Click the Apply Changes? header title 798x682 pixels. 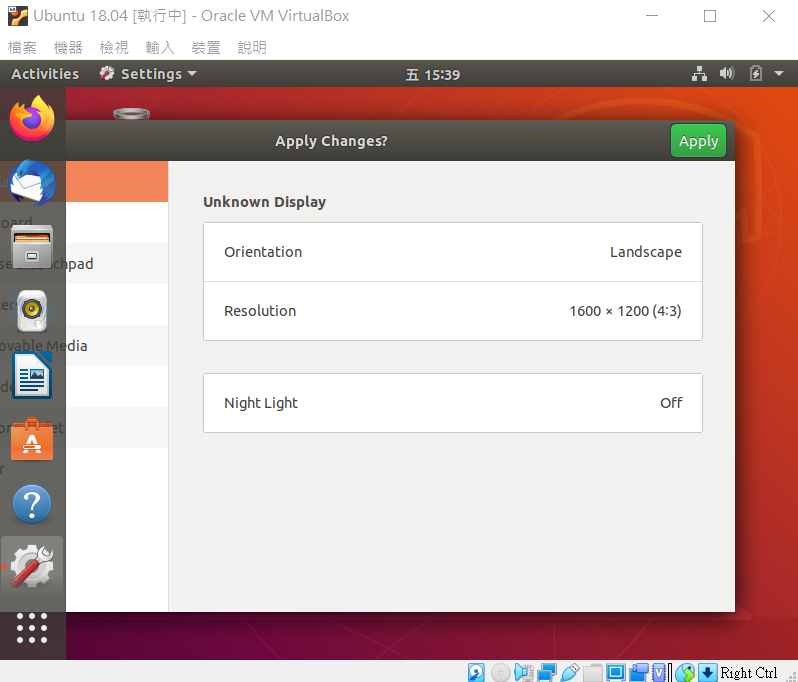click(331, 141)
